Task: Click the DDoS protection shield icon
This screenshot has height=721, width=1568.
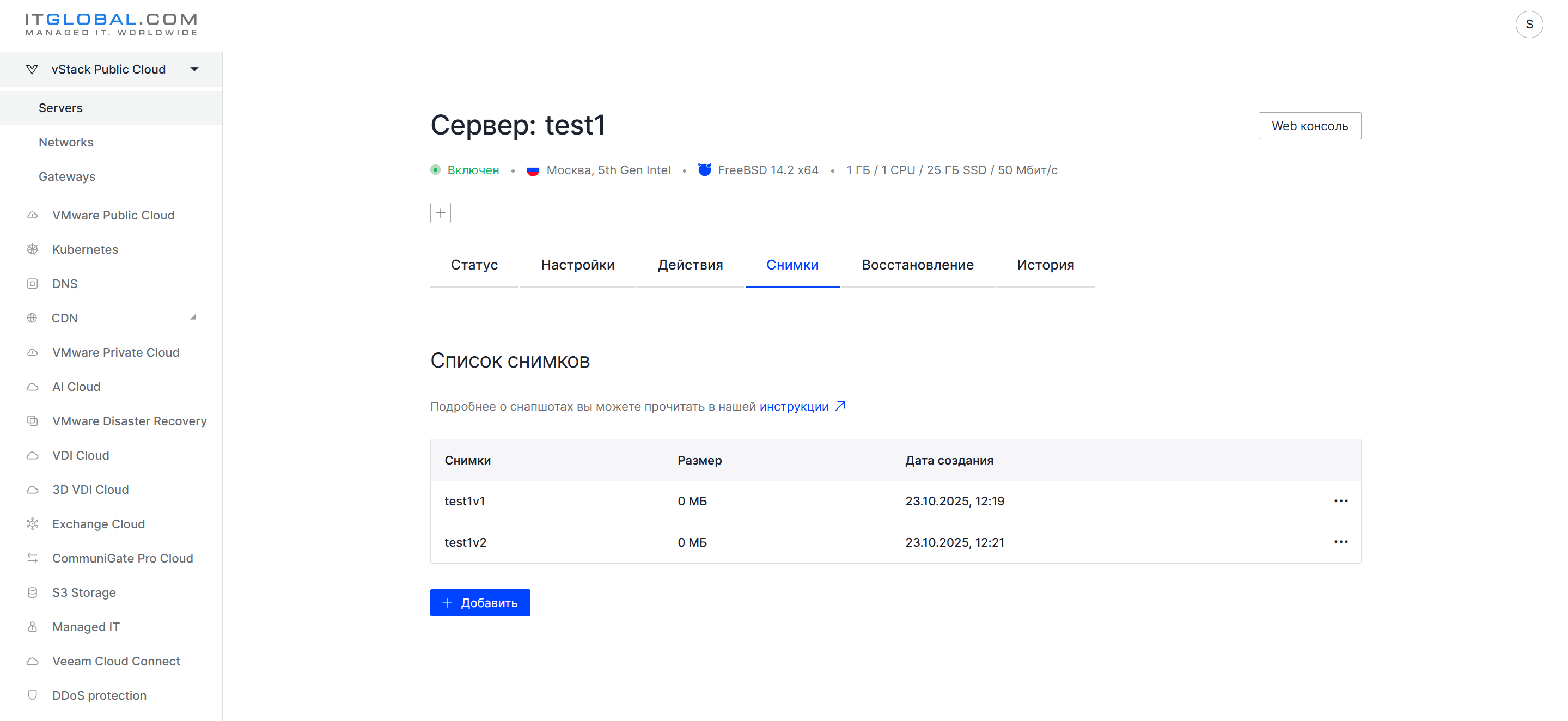Action: point(33,695)
